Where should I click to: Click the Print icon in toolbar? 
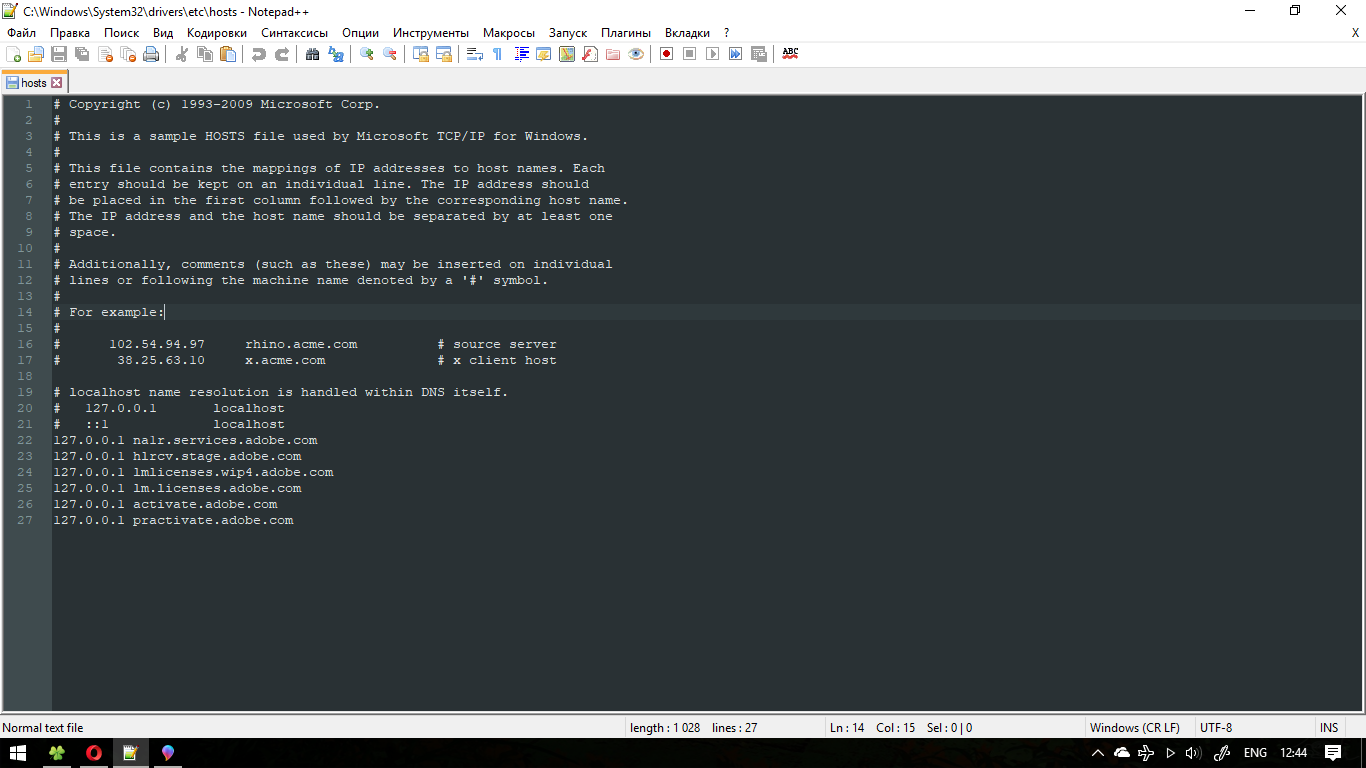click(x=151, y=54)
